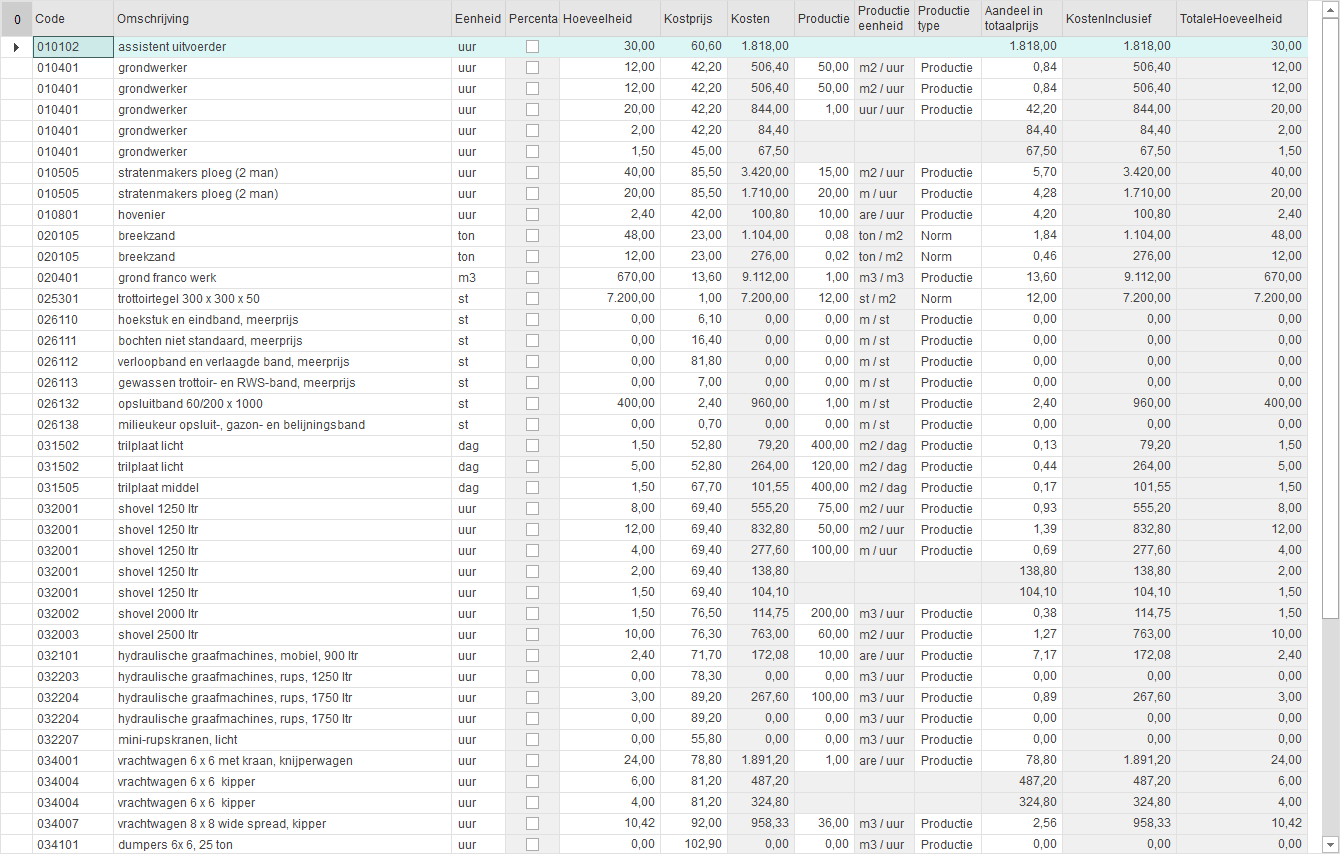The width and height of the screenshot is (1340, 854).
Task: Click the scrollbar up arrow
Action: 1330,10
